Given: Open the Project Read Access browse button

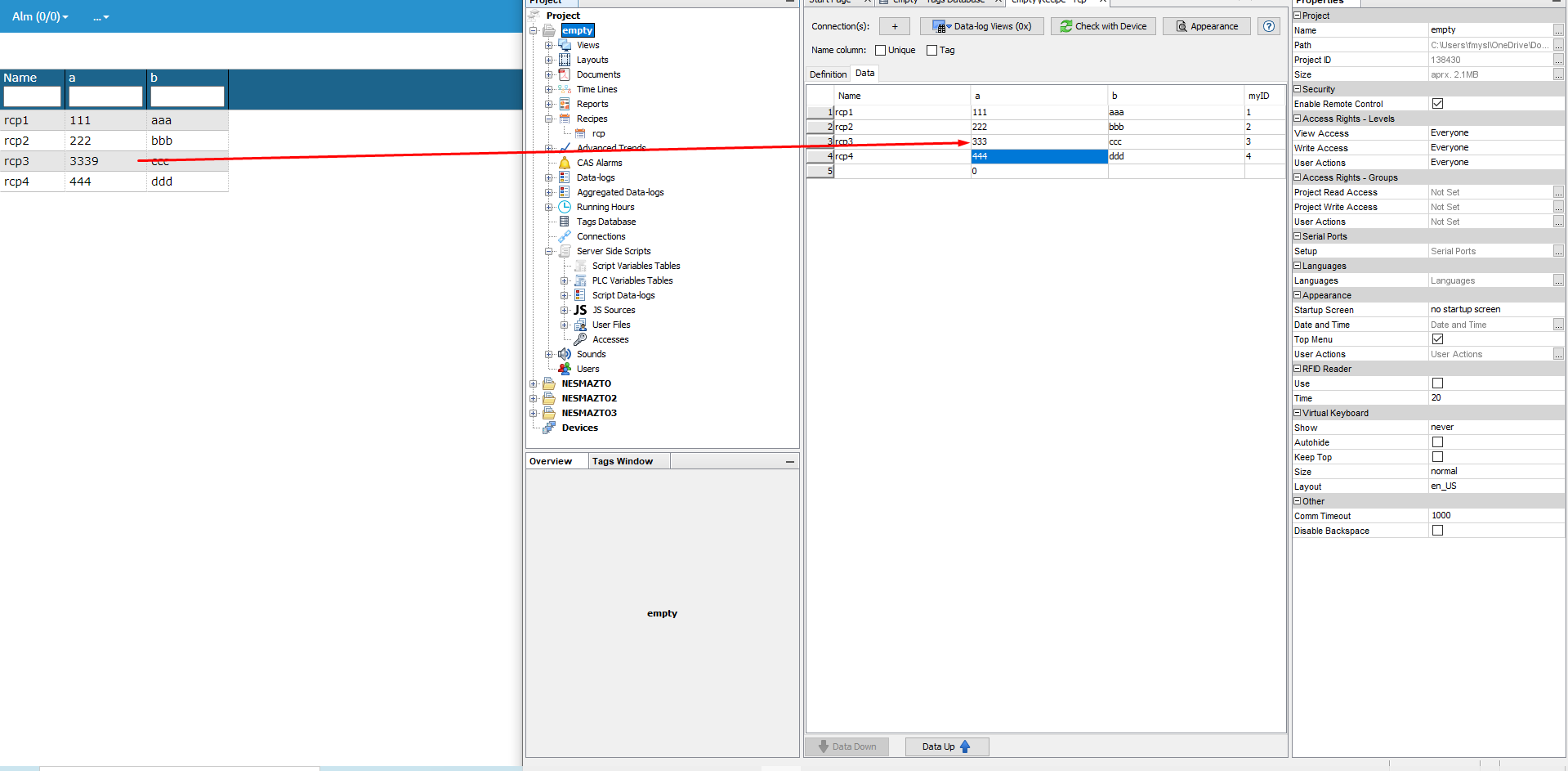Looking at the screenshot, I should 1558,192.
